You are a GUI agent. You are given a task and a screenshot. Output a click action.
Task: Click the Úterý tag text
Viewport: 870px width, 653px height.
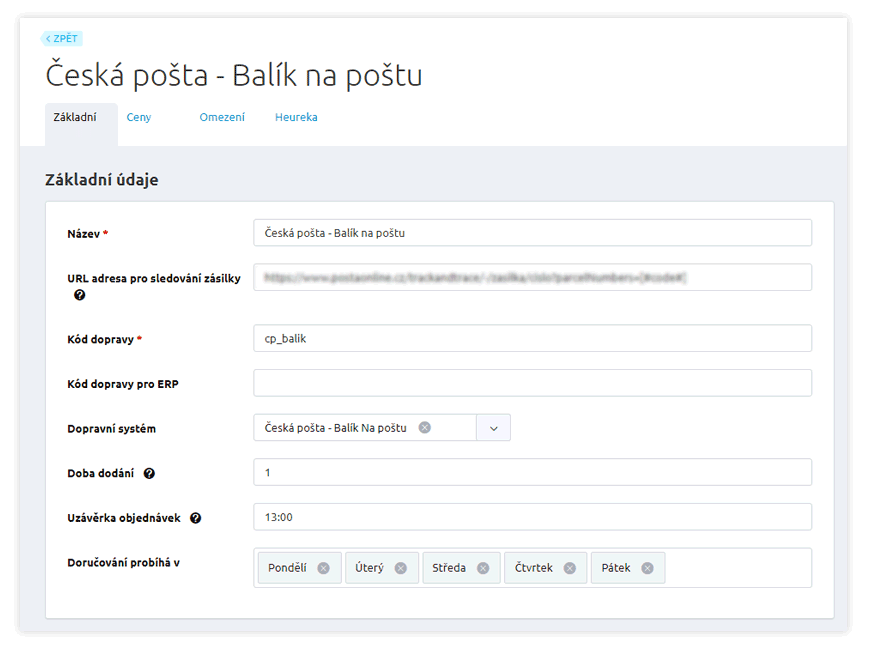pyautogui.click(x=370, y=568)
